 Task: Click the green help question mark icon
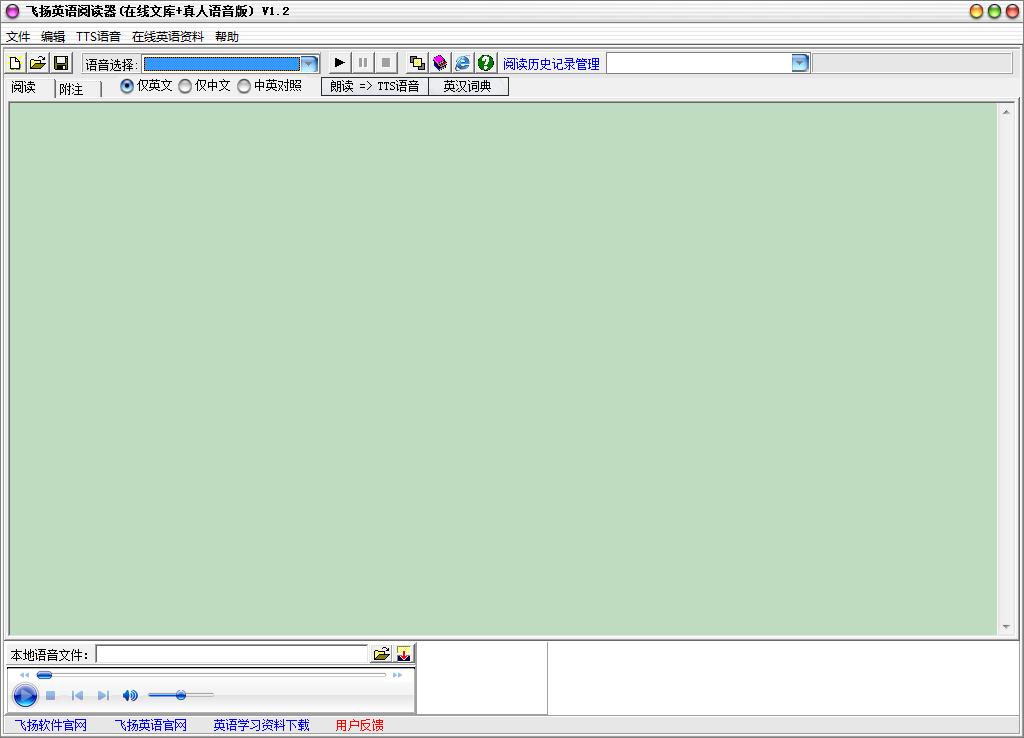pyautogui.click(x=486, y=63)
